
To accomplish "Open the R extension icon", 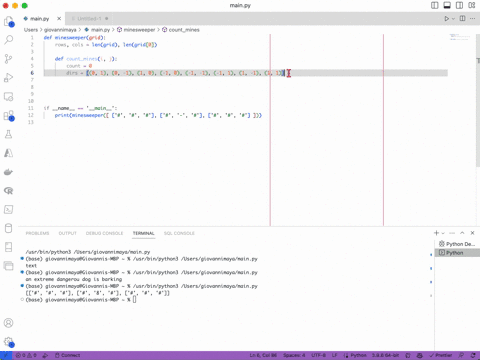I will coord(9,191).
